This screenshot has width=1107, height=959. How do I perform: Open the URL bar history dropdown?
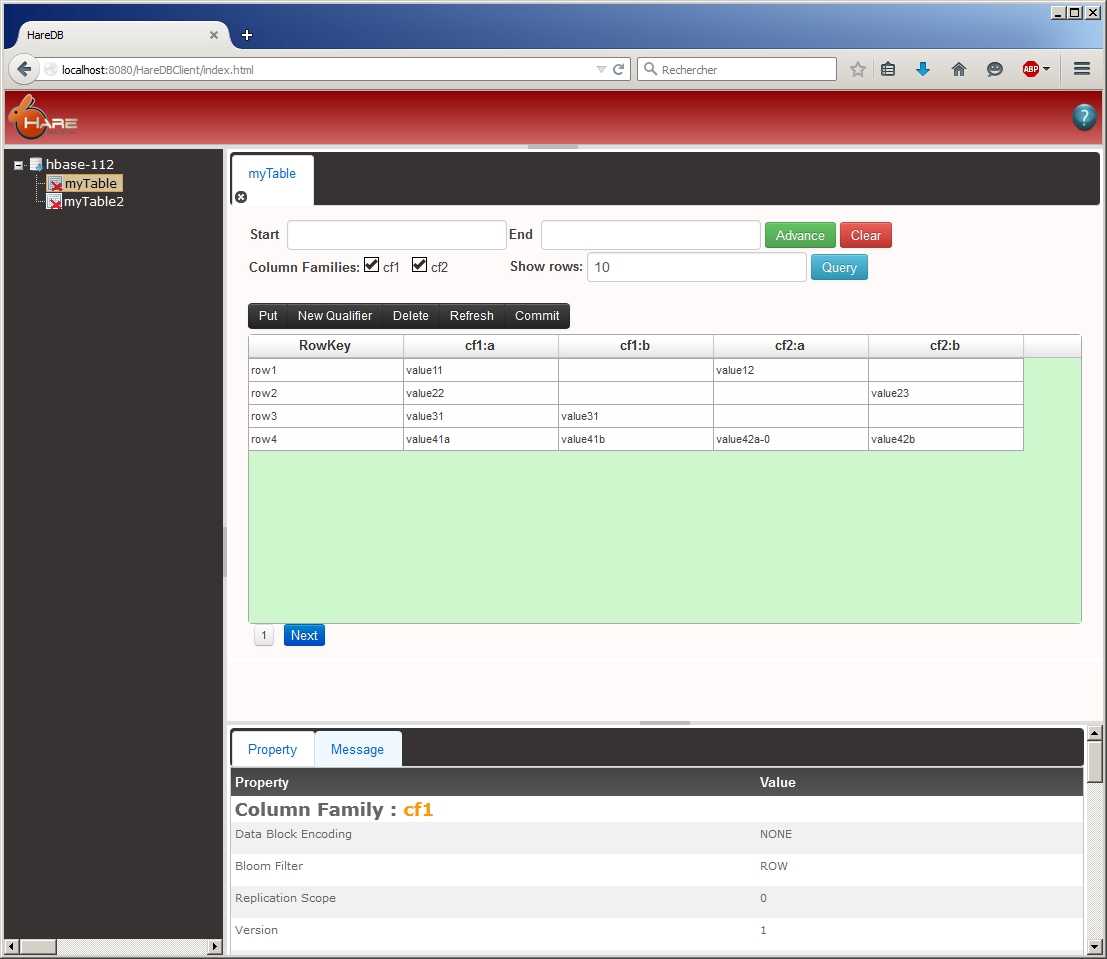[601, 69]
